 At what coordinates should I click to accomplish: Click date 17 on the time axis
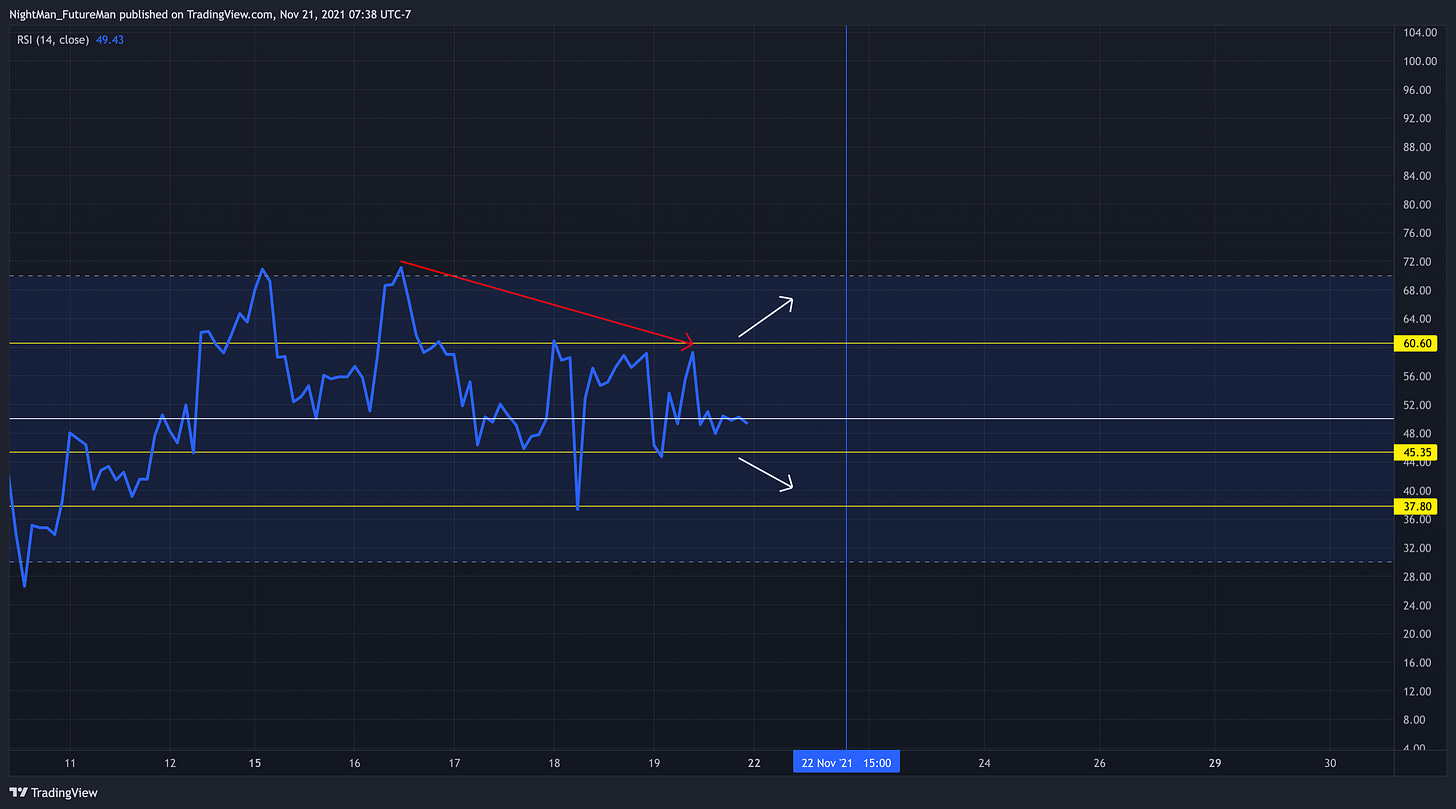tap(454, 762)
